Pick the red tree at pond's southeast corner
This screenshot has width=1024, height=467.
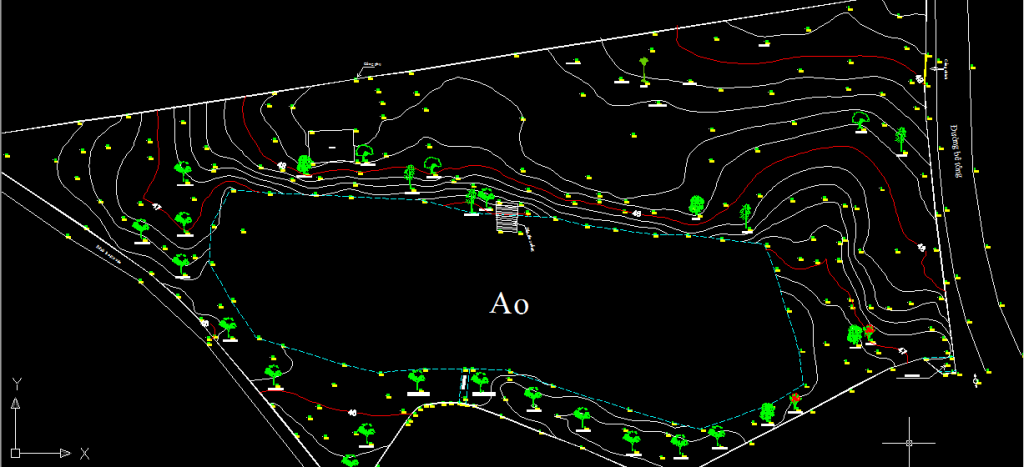coord(794,402)
